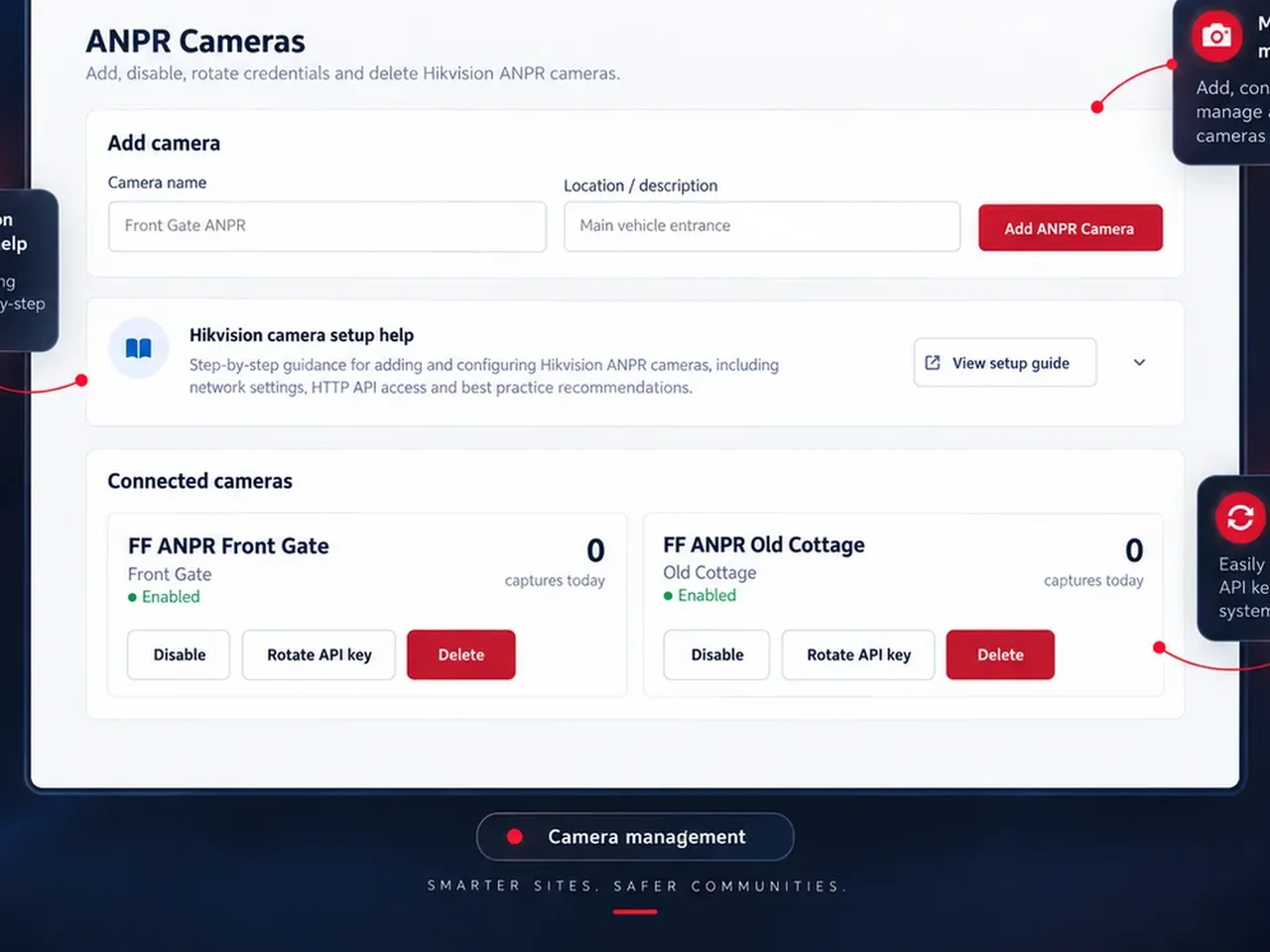Click the red refresh arrows icon callout
This screenshot has height=952, width=1270.
tap(1240, 518)
